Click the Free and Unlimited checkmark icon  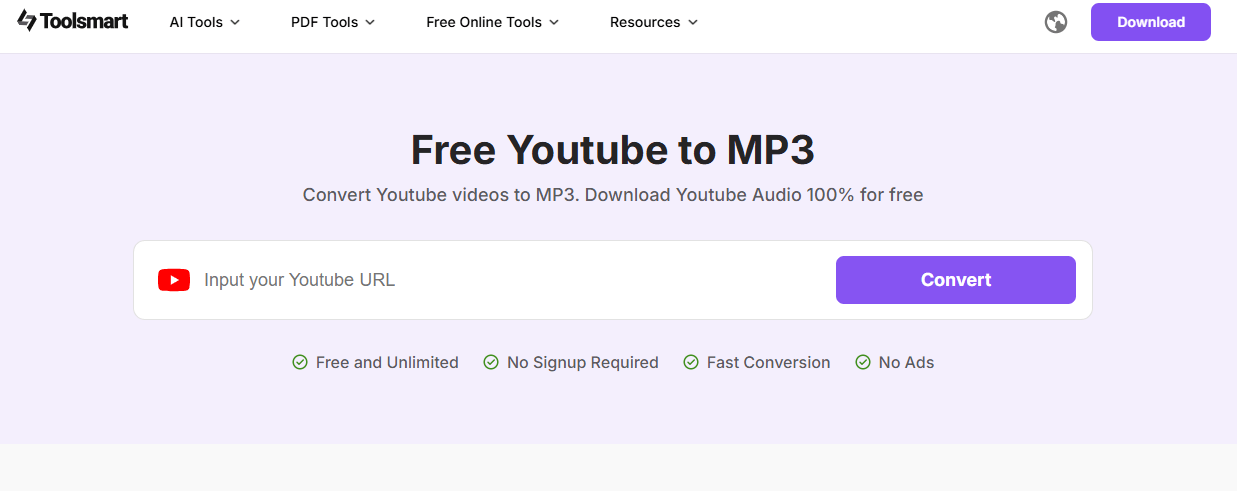pyautogui.click(x=299, y=362)
